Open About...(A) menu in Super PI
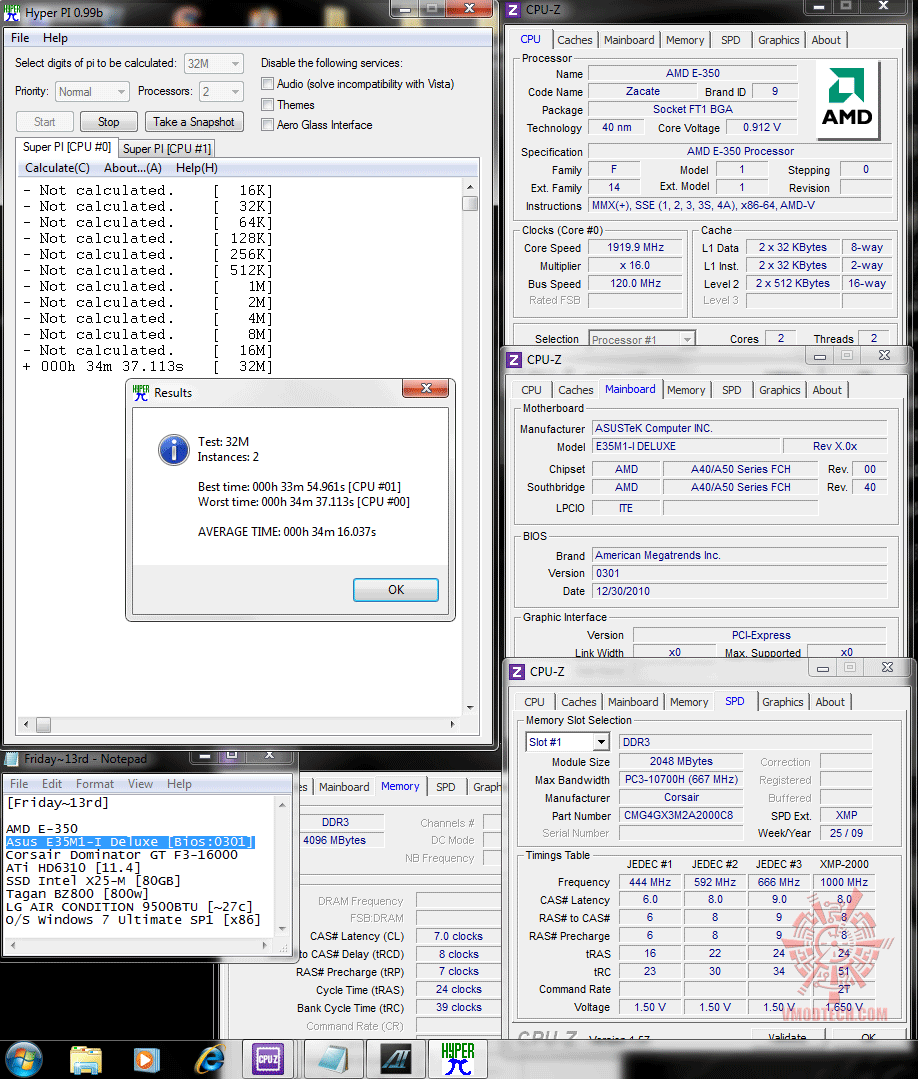Screen dimensions: 918x1079 pyautogui.click(x=133, y=168)
